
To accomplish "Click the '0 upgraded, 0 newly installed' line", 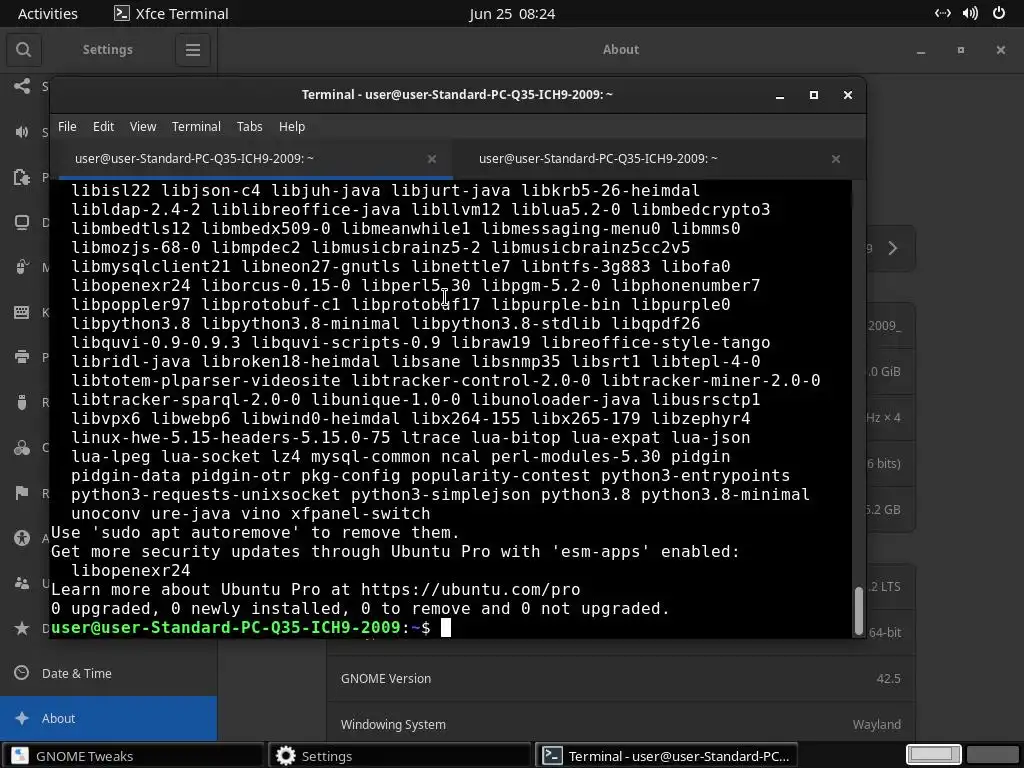I will [x=360, y=609].
